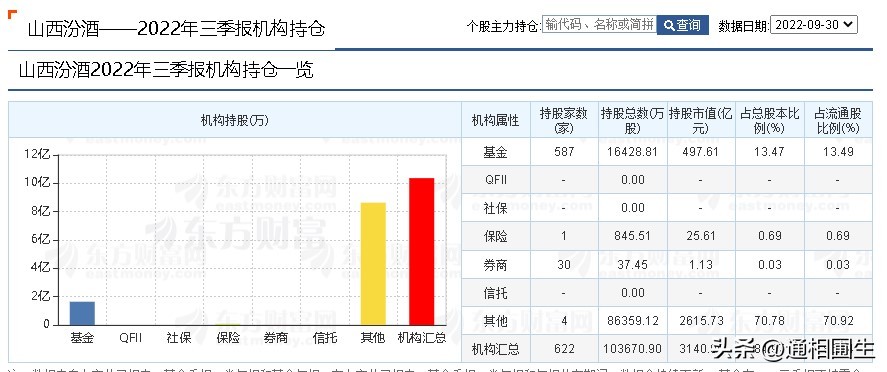Click the 机构汇总 row label in table
Screen dimensions: 887x372
point(496,350)
